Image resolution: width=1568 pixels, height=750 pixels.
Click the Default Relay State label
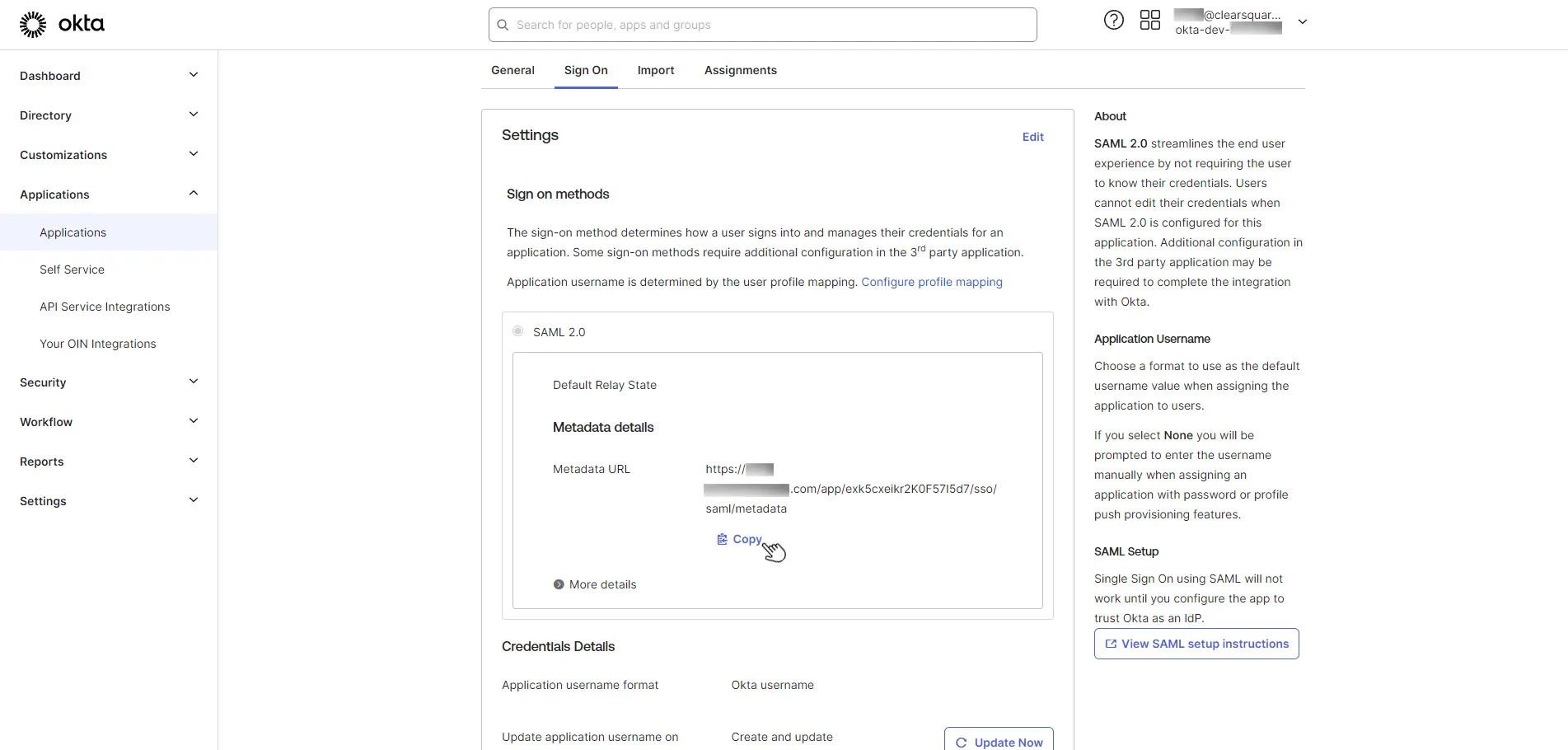(x=605, y=385)
